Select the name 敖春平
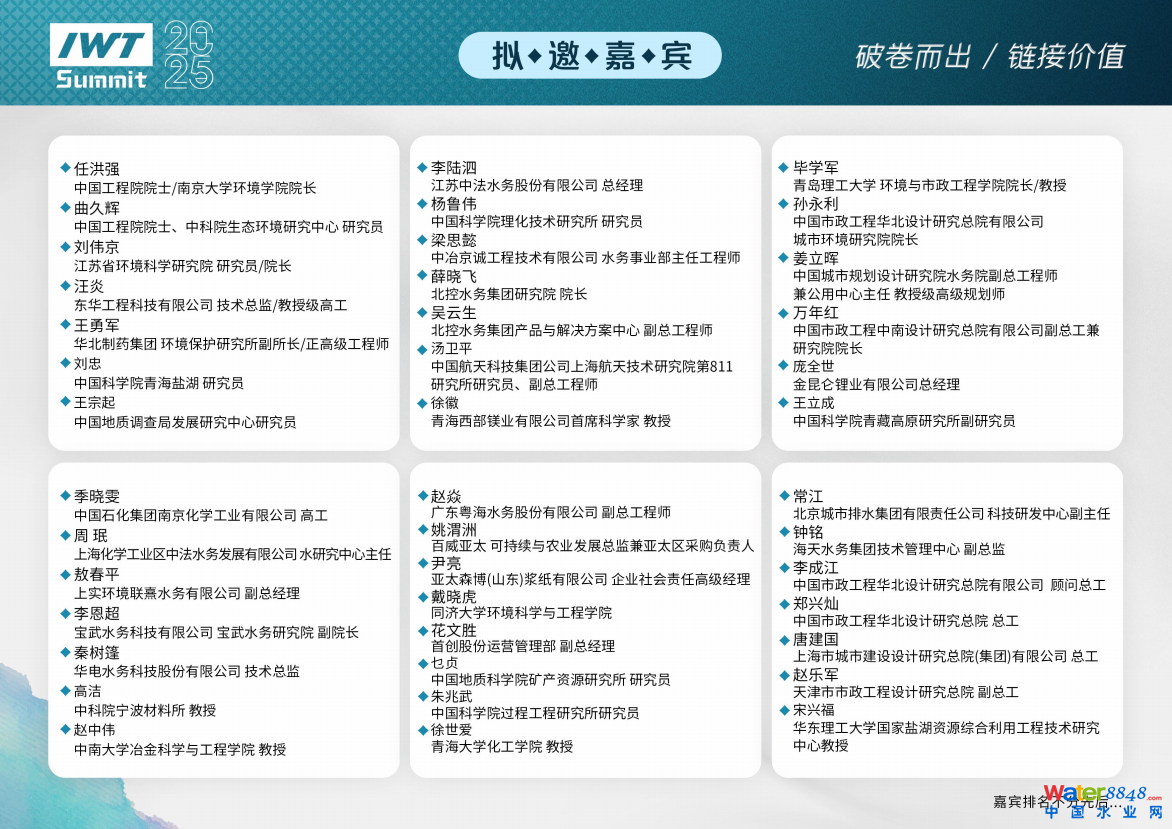 pos(96,574)
